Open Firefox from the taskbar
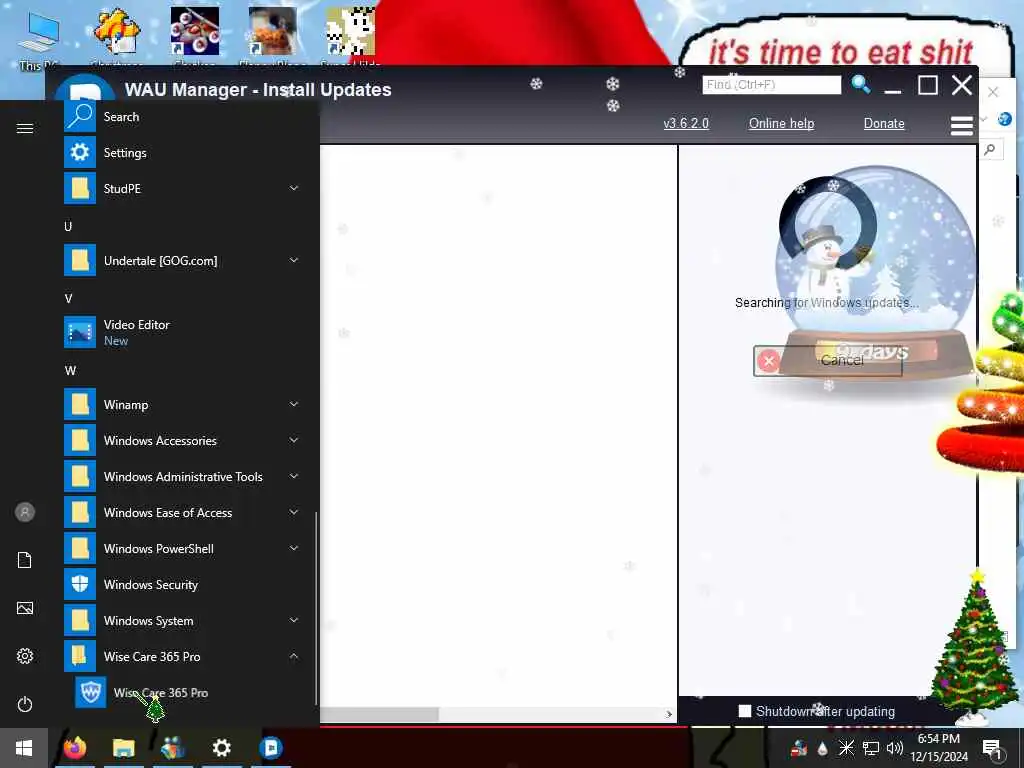This screenshot has height=768, width=1024. click(75, 748)
